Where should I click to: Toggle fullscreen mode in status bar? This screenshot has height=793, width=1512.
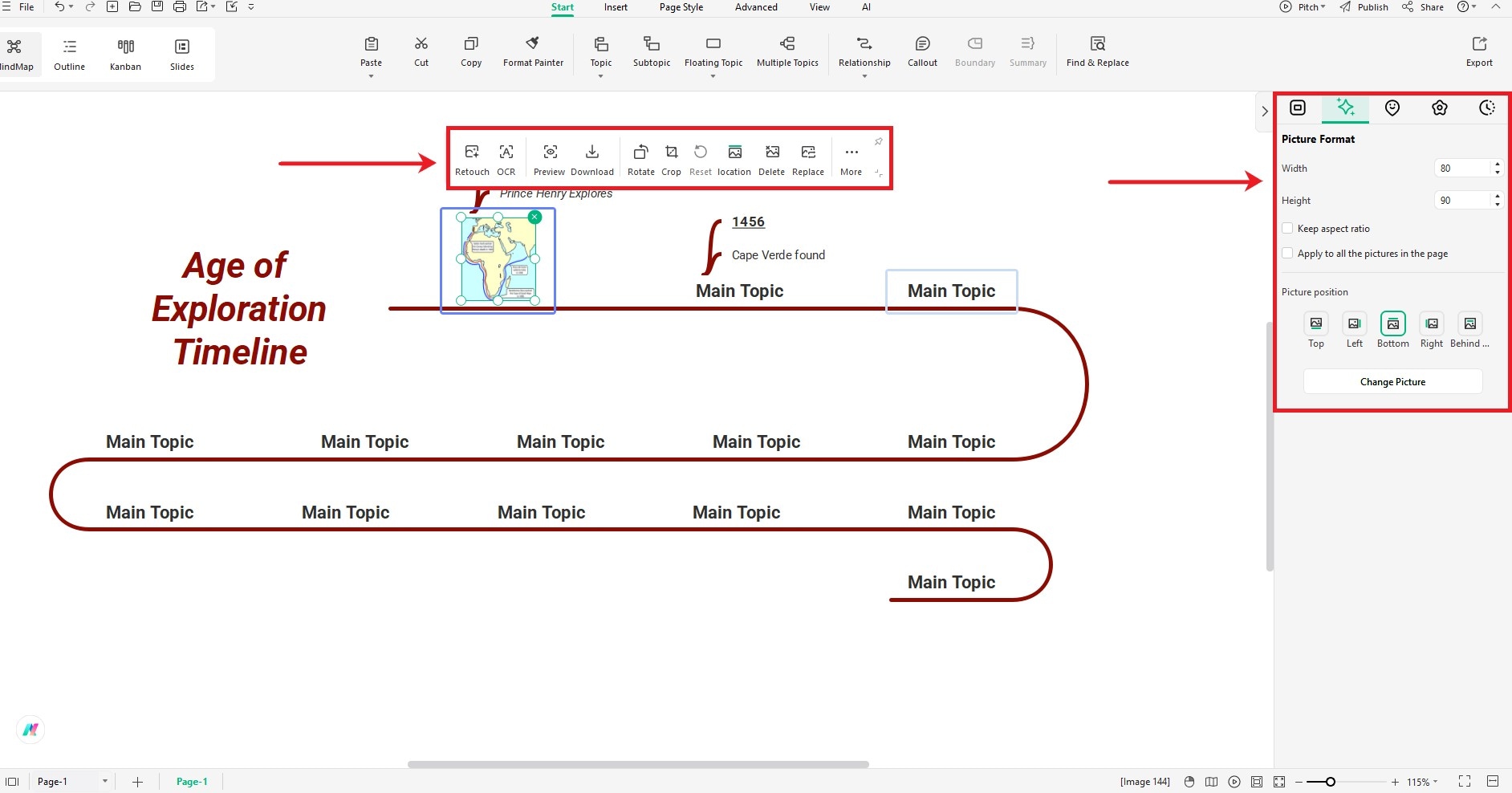tap(1465, 782)
